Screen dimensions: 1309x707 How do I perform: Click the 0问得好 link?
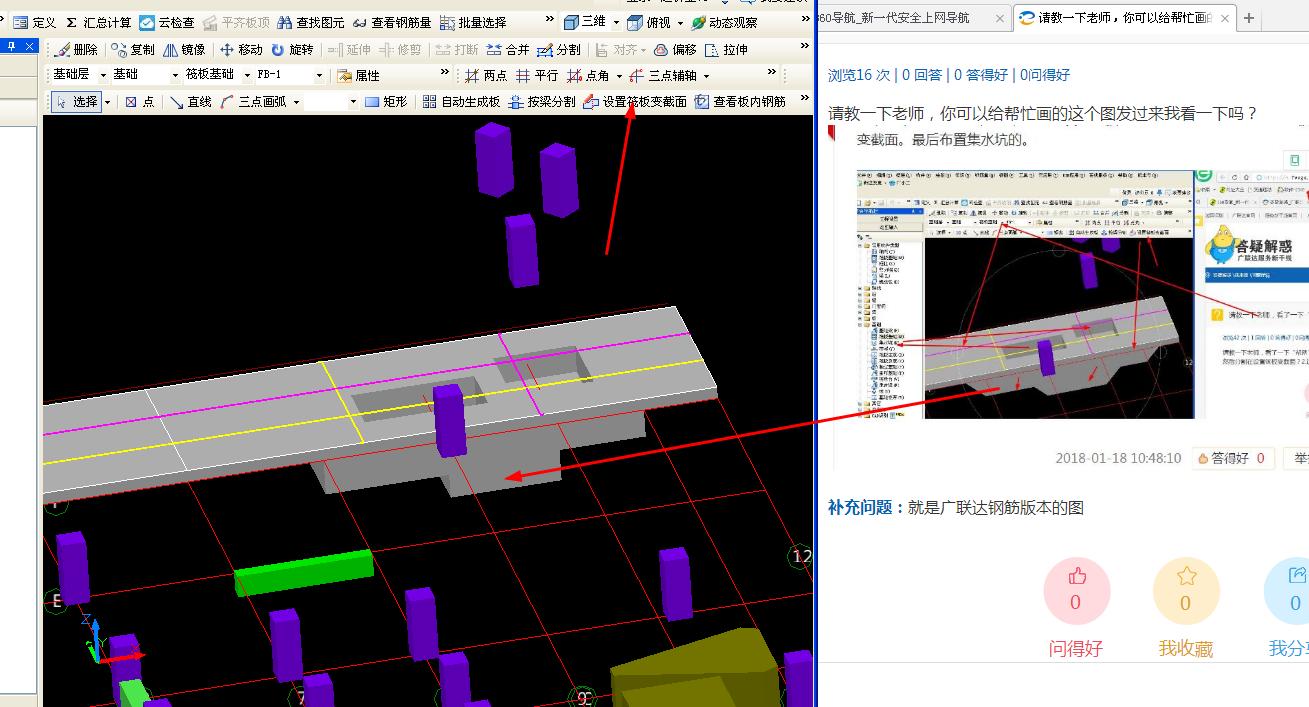click(1045, 75)
